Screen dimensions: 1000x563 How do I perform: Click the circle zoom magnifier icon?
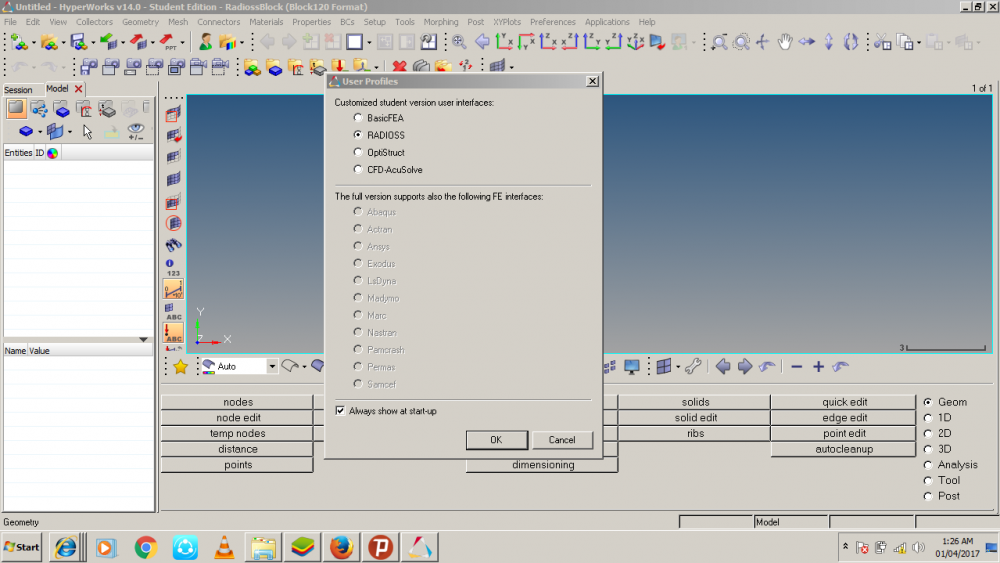pyautogui.click(x=741, y=42)
